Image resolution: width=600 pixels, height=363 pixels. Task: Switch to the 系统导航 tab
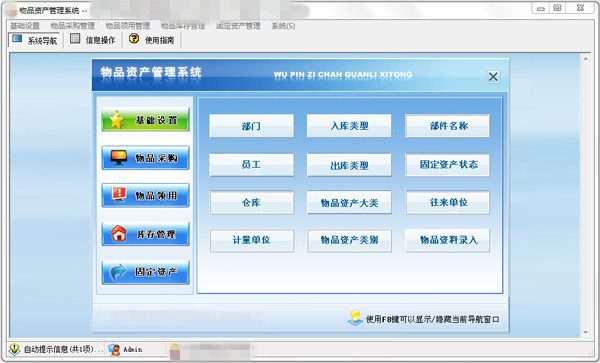pos(34,40)
